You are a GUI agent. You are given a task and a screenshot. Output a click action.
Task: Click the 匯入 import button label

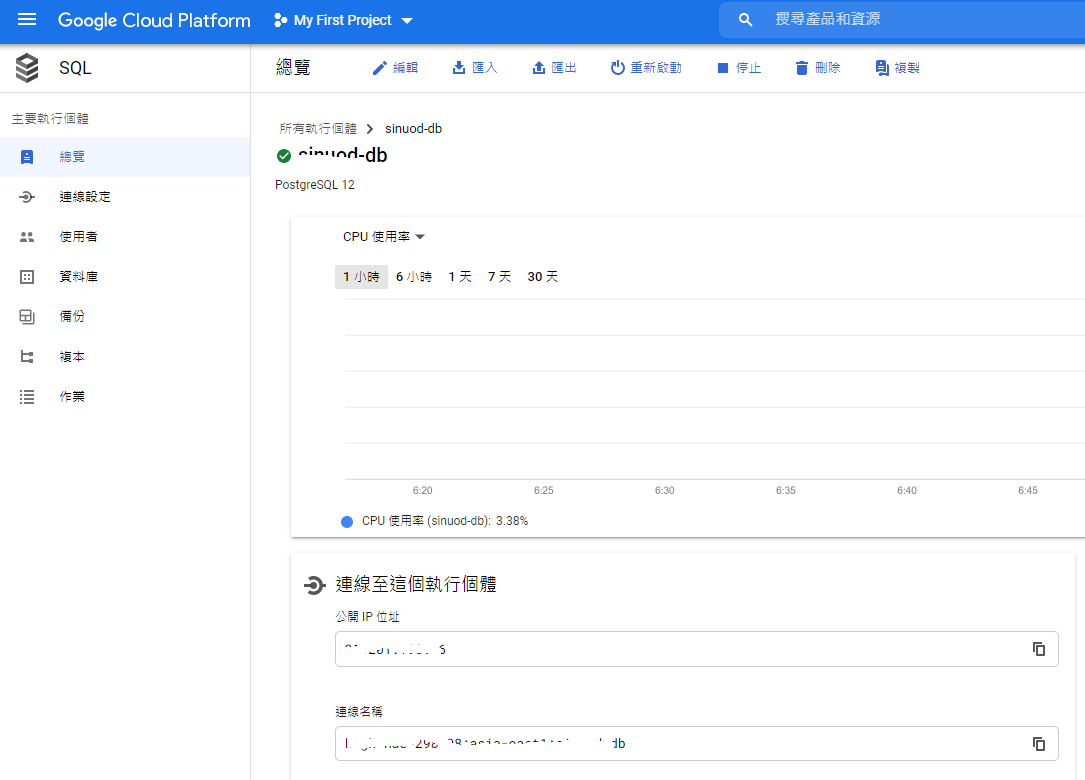pos(484,68)
